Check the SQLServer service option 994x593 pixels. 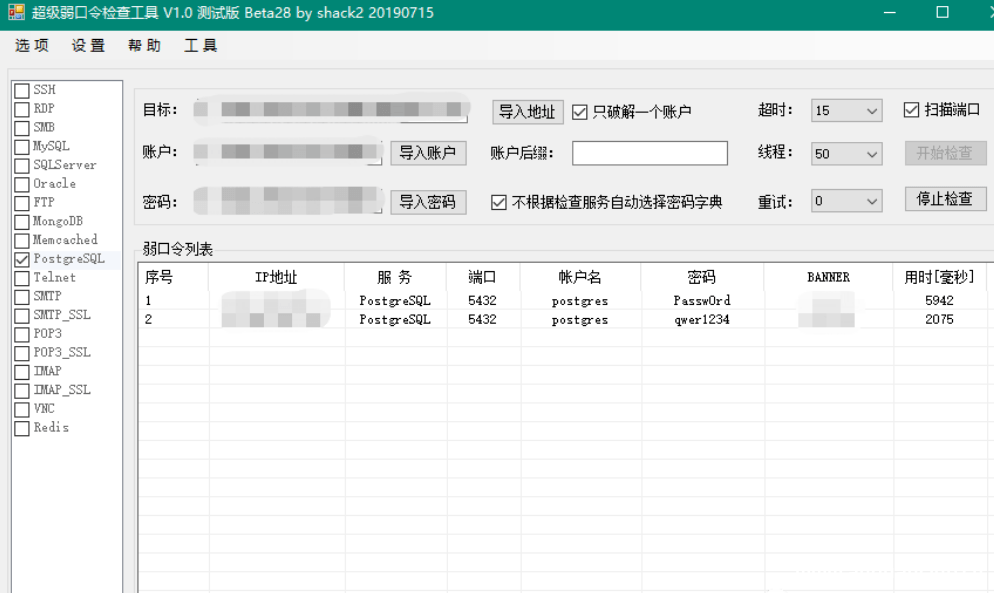(21, 164)
